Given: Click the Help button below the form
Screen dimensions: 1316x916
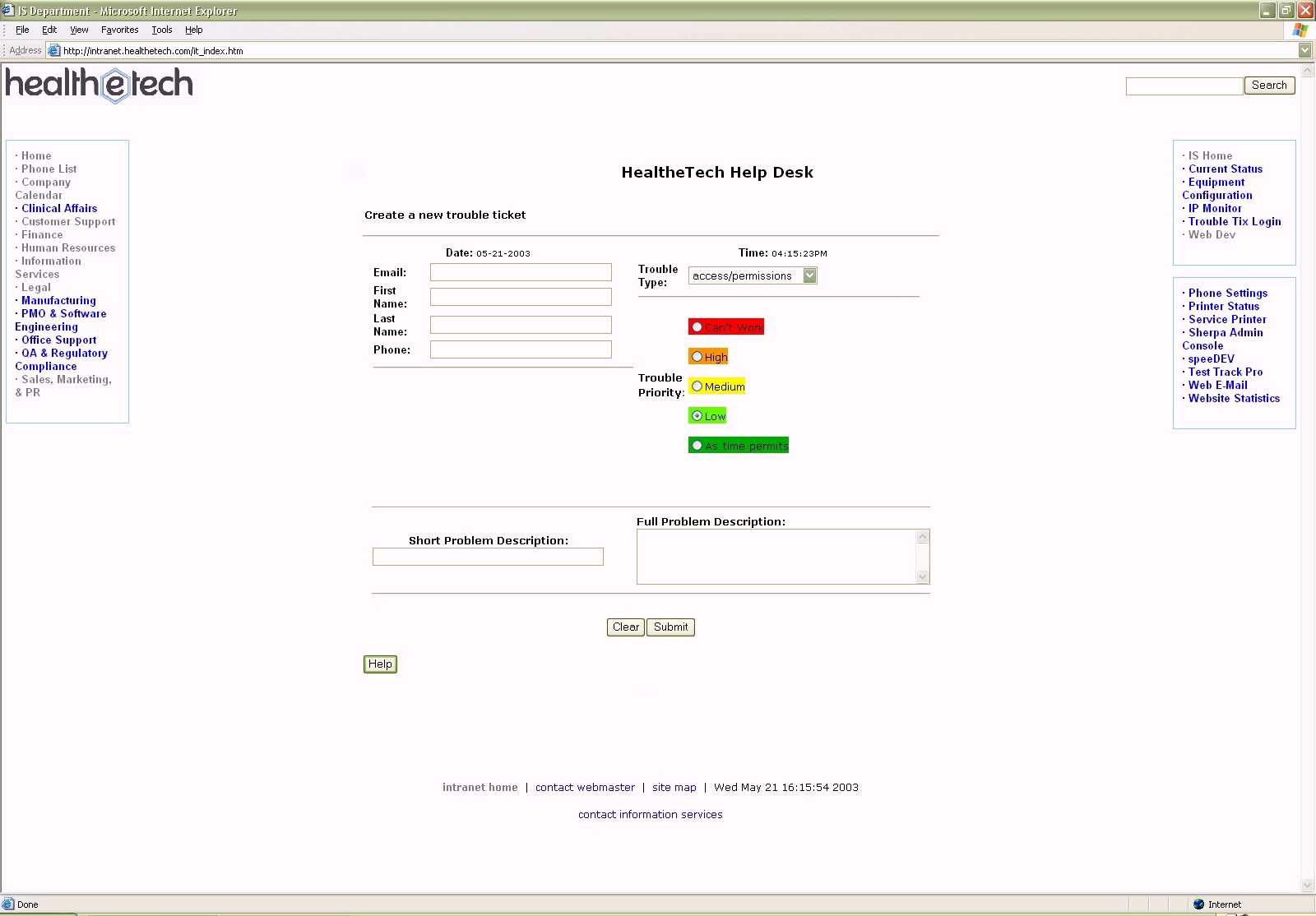Looking at the screenshot, I should click(380, 664).
